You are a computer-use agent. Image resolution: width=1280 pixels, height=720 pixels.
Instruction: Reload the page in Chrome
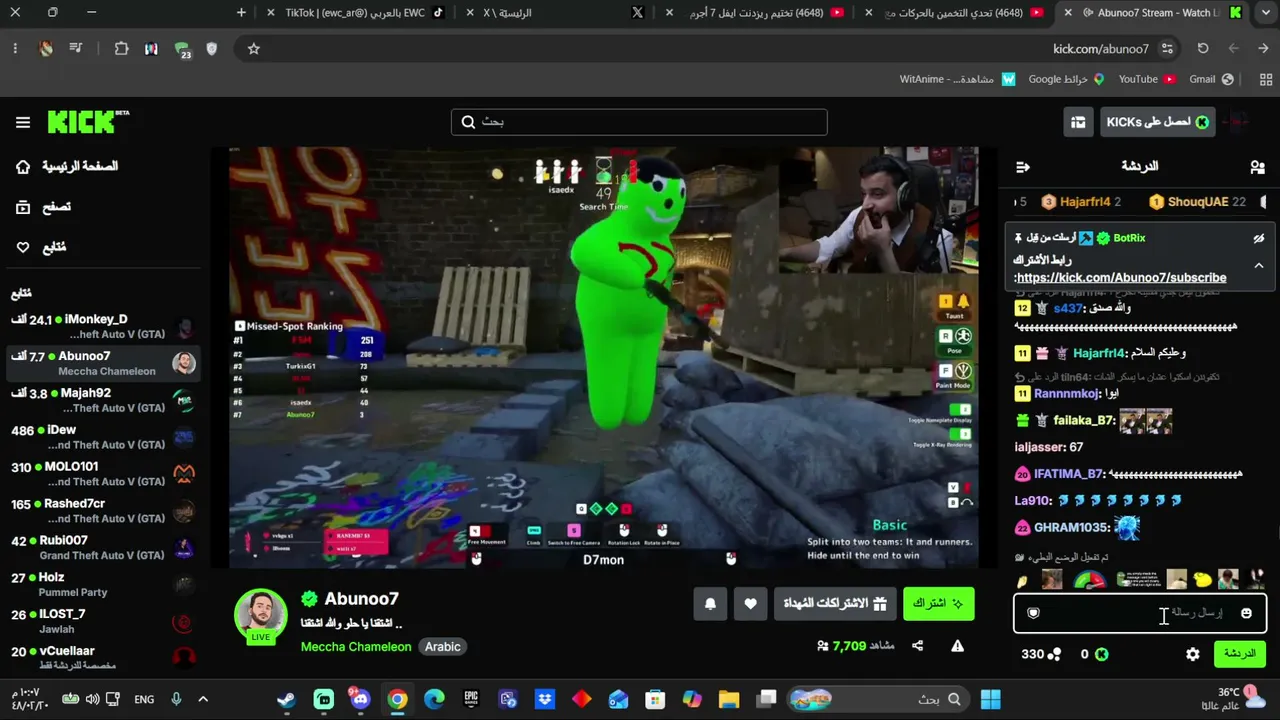tap(1203, 48)
